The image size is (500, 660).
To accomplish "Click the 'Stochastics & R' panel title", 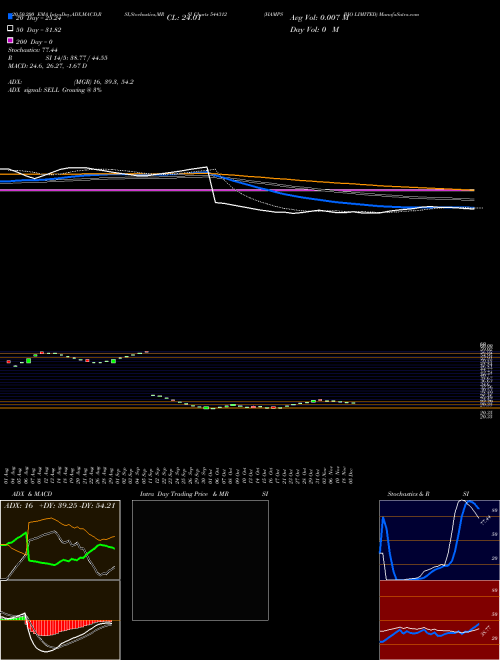I will pos(408,494).
